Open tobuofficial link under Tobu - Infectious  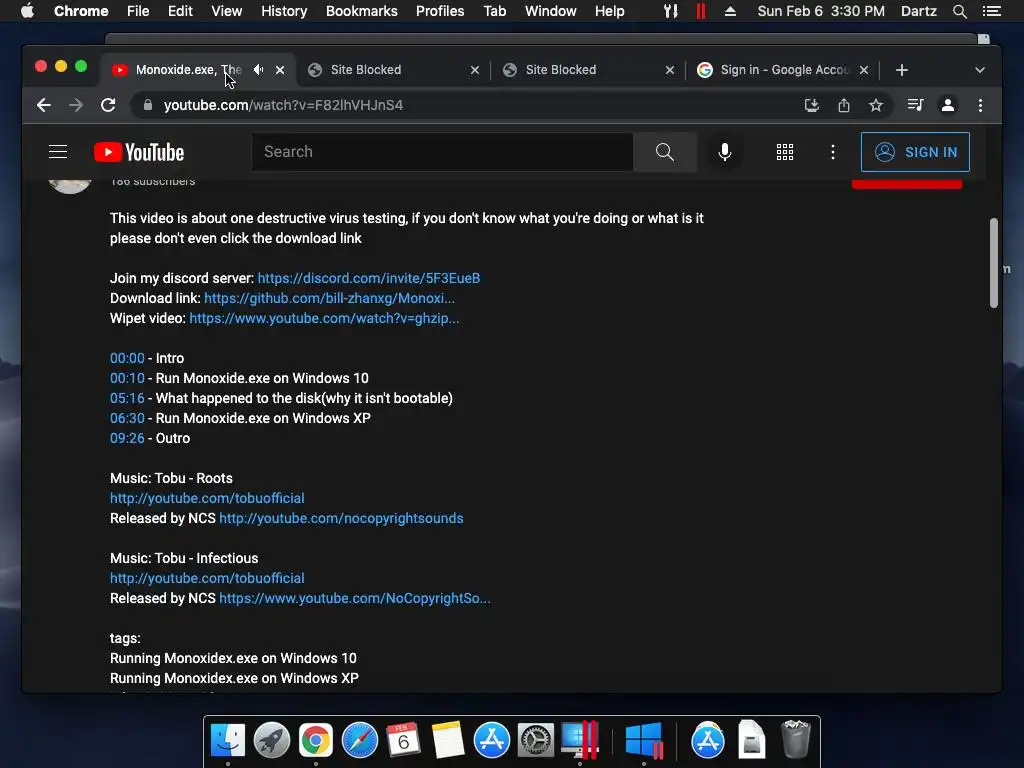pyautogui.click(x=207, y=579)
